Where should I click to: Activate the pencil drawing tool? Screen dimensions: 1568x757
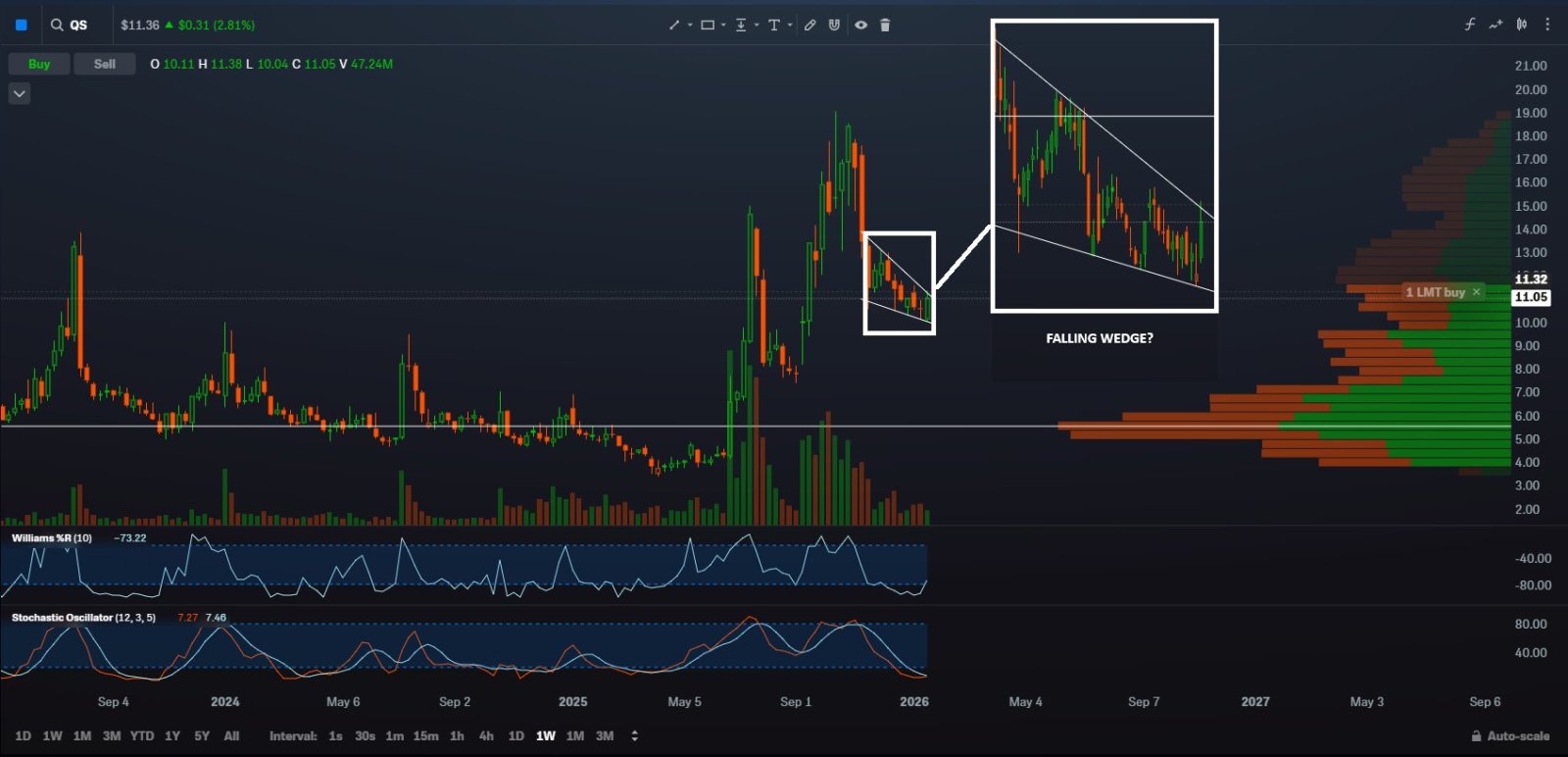point(810,25)
